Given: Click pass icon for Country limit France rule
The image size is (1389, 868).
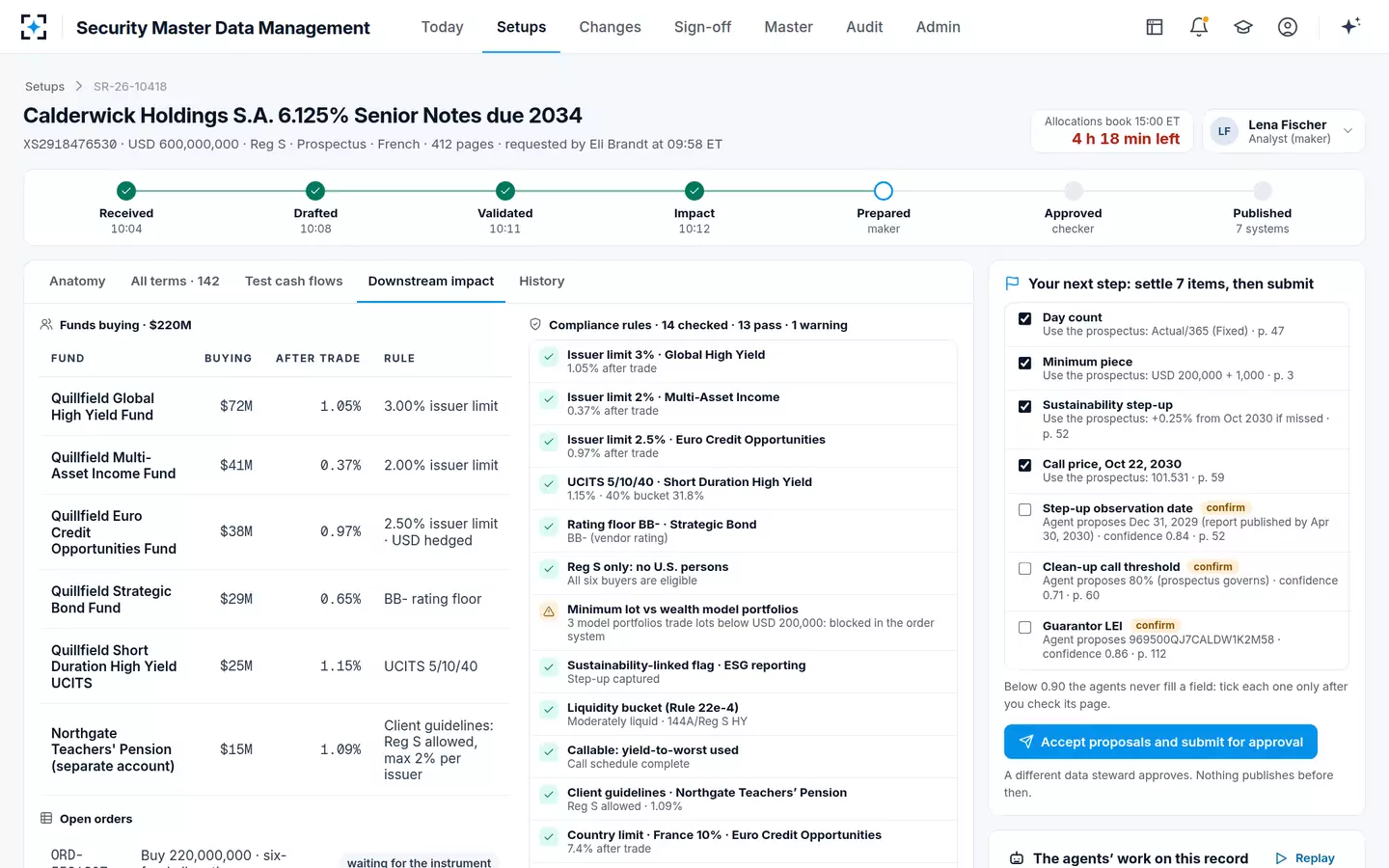Looking at the screenshot, I should pos(549,837).
